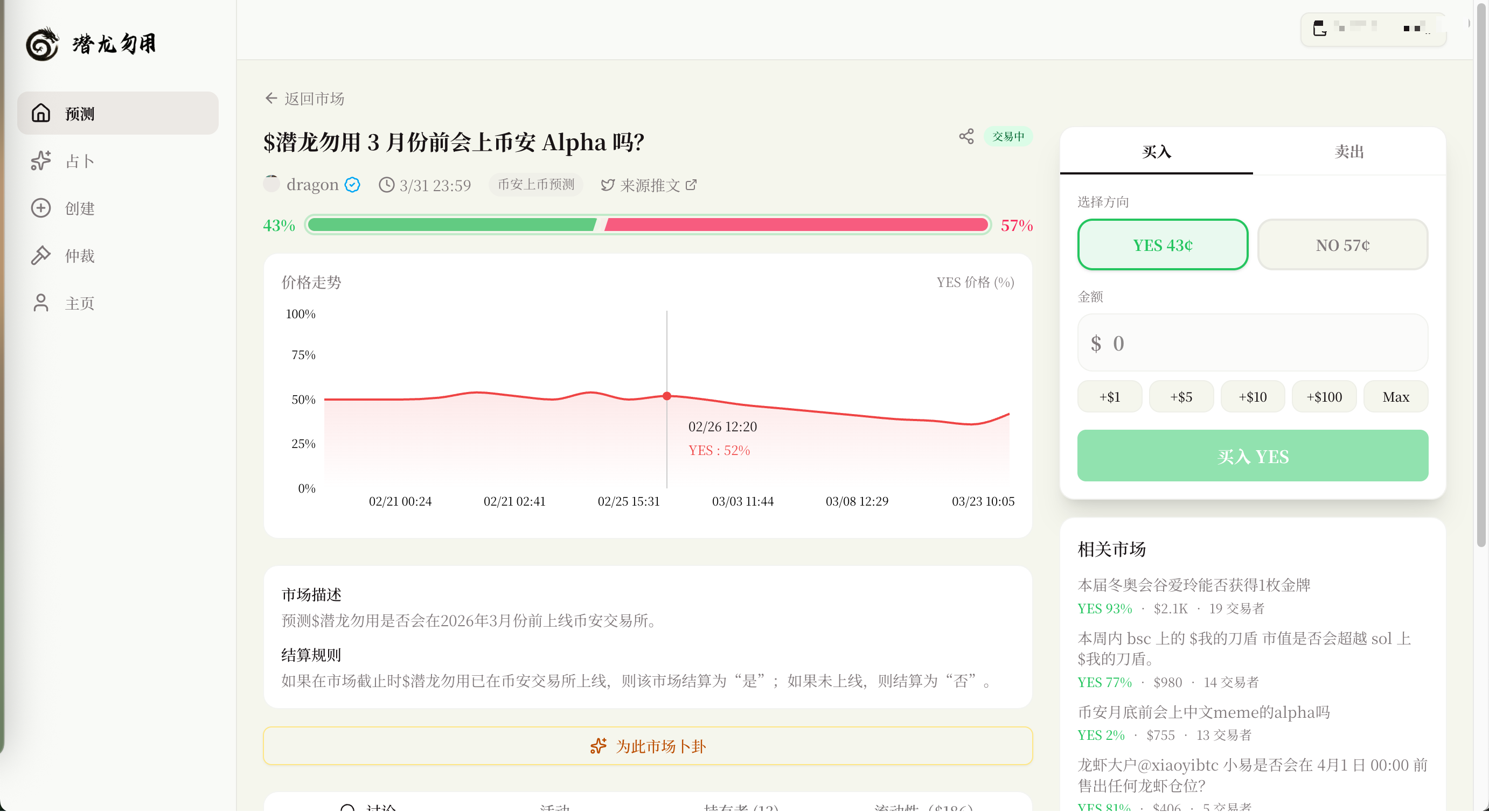
Task: Click the wallet icon in the top right
Action: (x=1320, y=29)
